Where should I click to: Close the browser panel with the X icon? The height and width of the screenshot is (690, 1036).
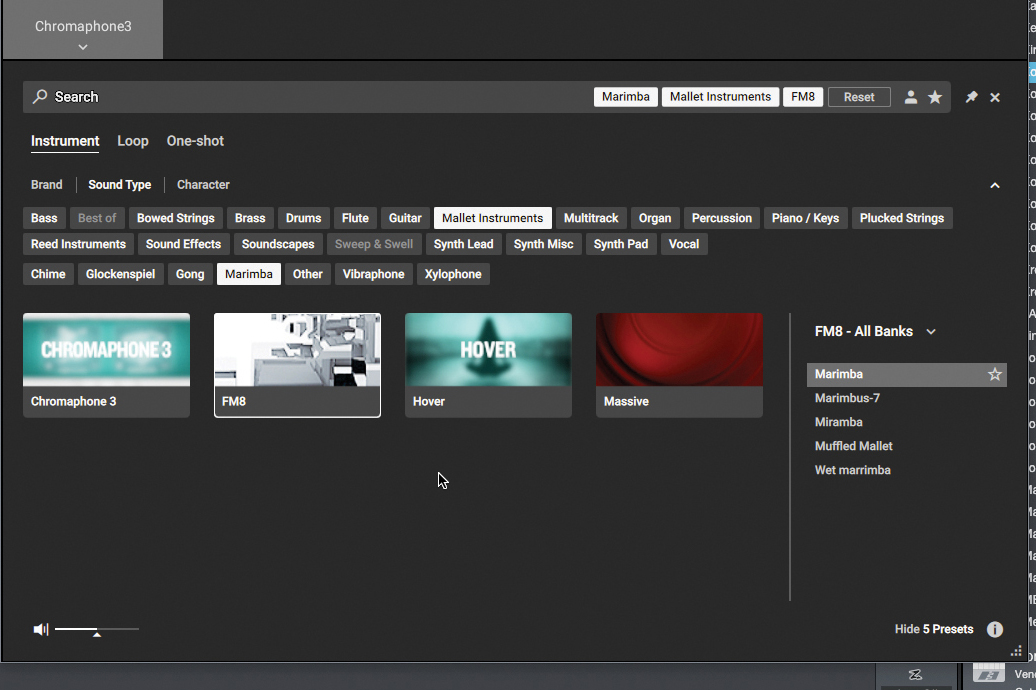pyautogui.click(x=995, y=97)
